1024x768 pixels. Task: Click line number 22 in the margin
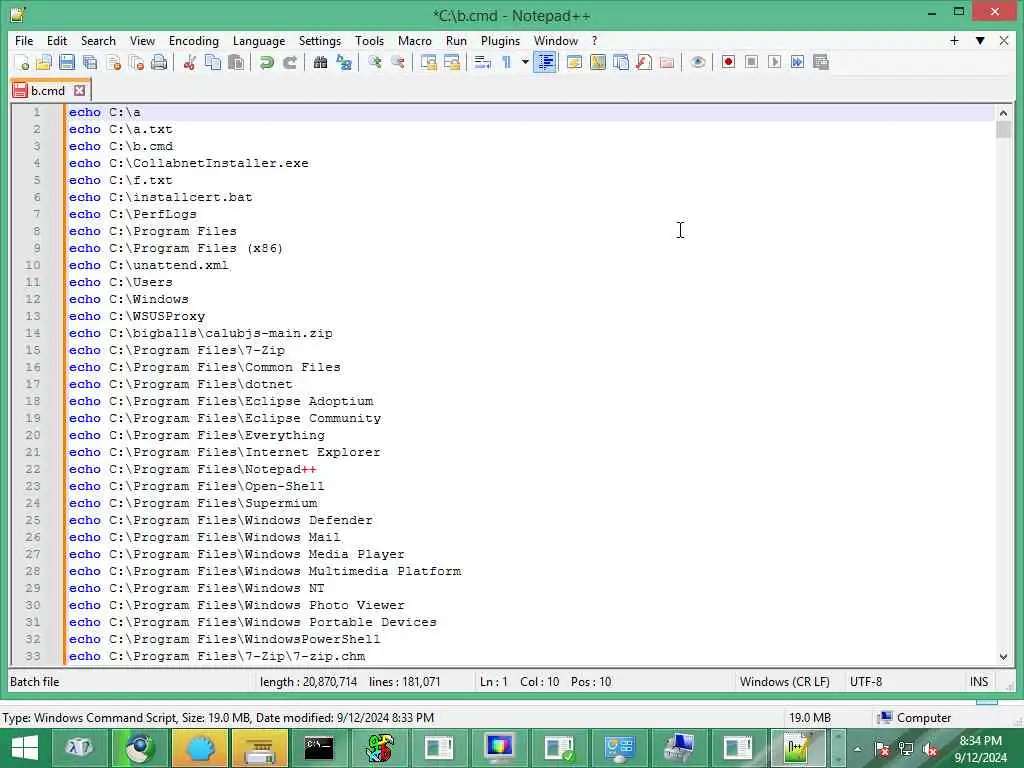tap(33, 469)
